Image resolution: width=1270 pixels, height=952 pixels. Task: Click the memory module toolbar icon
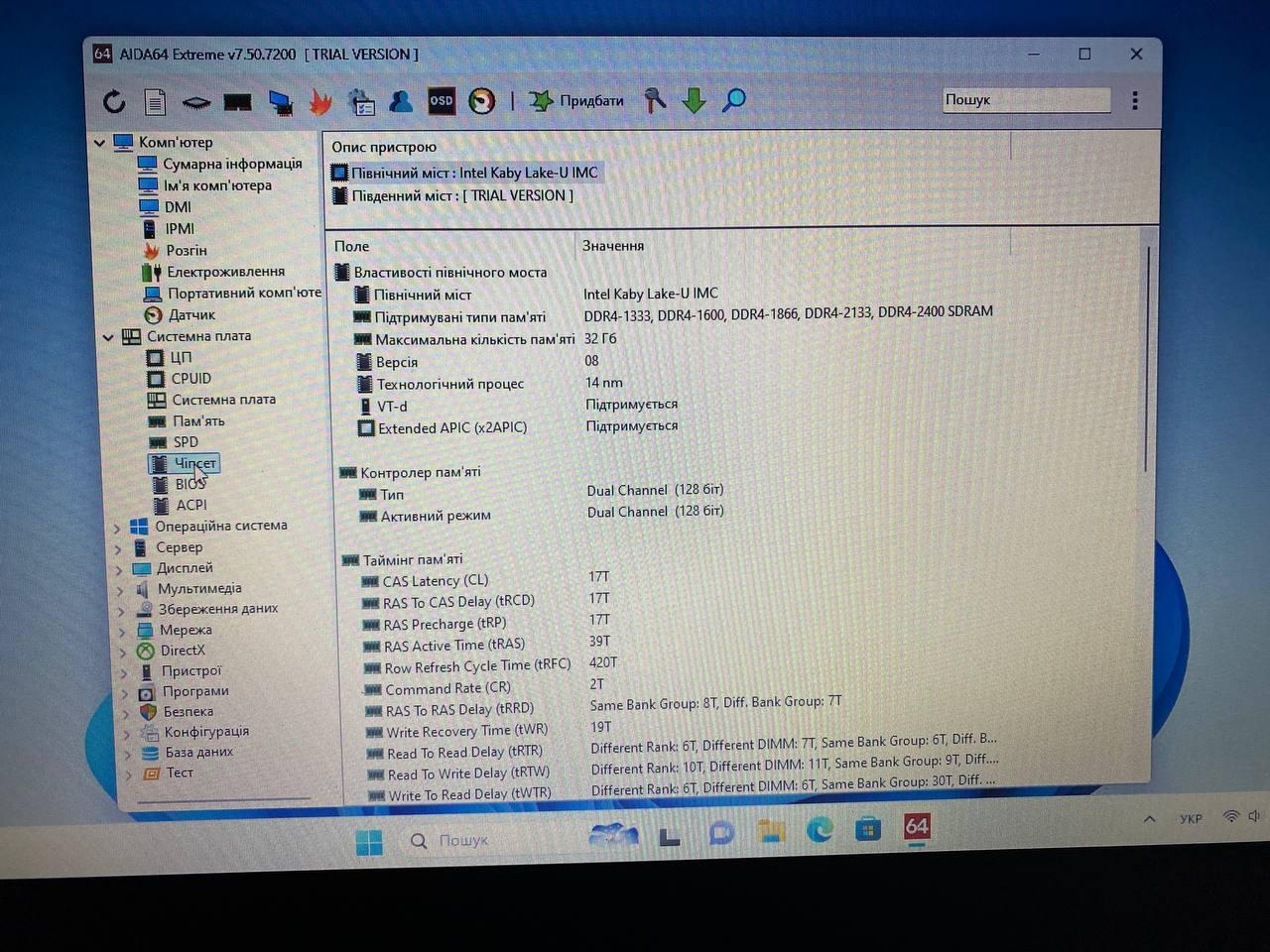(x=238, y=101)
